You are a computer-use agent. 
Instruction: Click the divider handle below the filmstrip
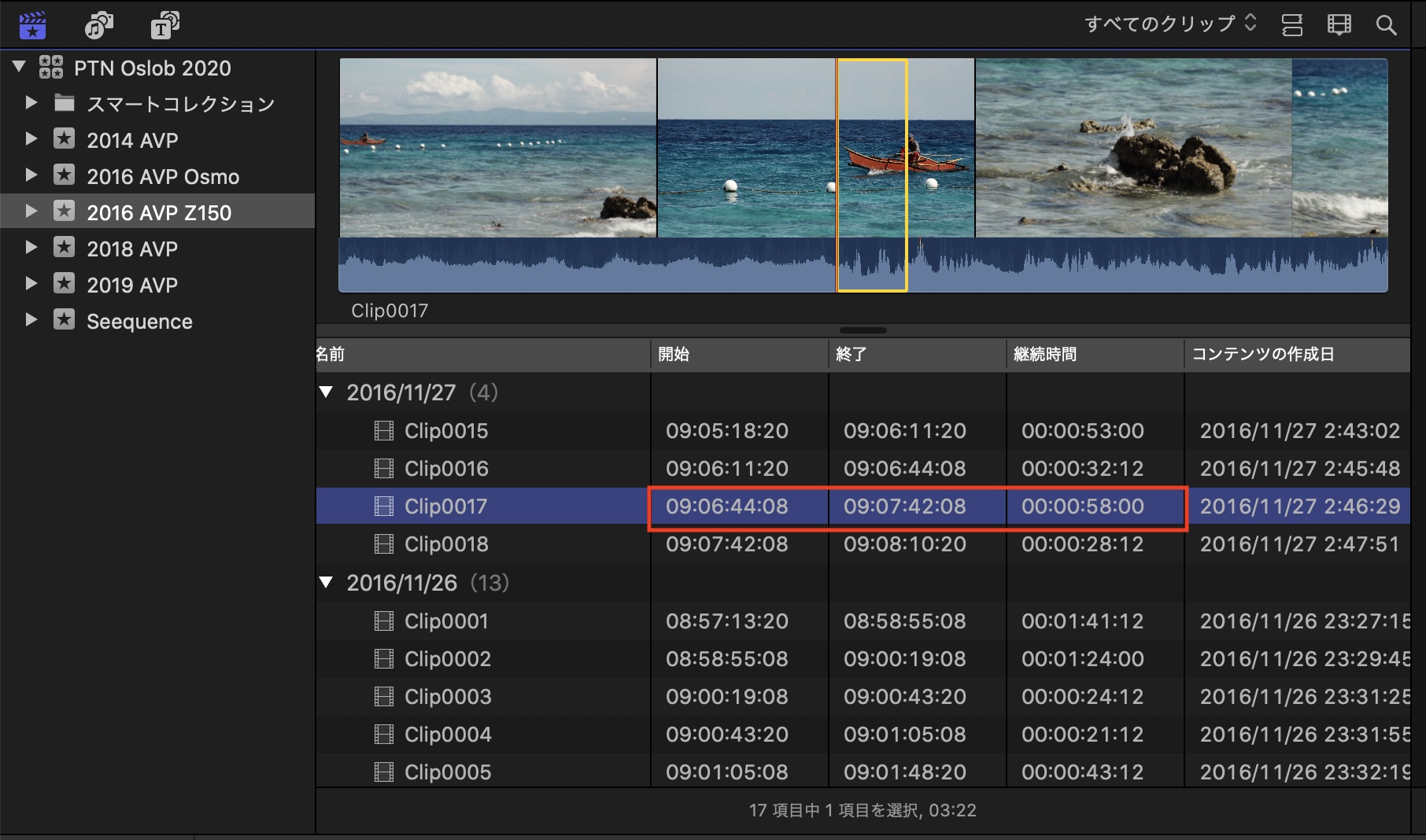click(x=863, y=330)
